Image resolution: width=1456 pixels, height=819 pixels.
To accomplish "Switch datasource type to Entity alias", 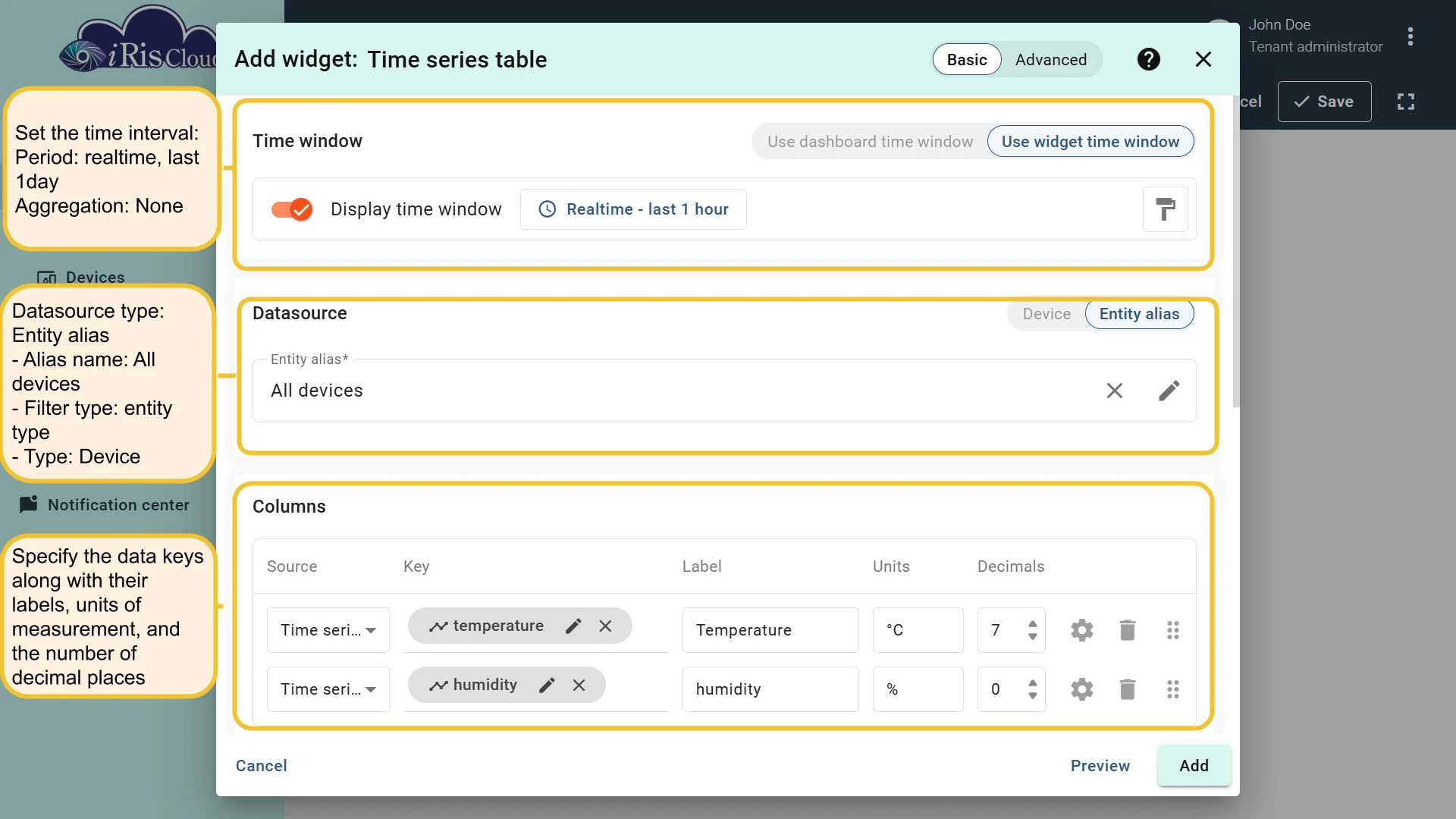I will click(1139, 314).
